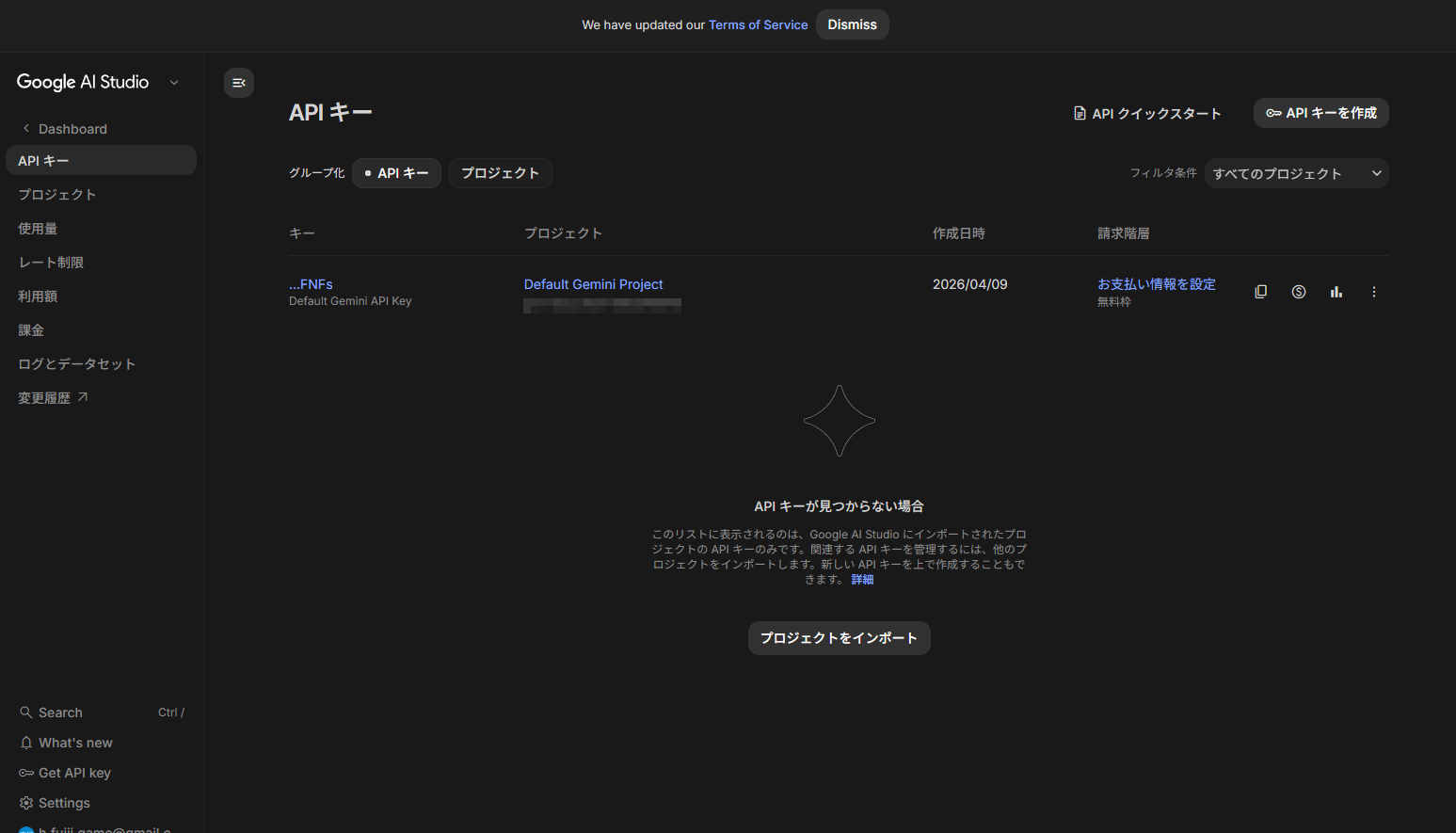
Task: Select the API キー grouping toggle
Action: tap(396, 172)
